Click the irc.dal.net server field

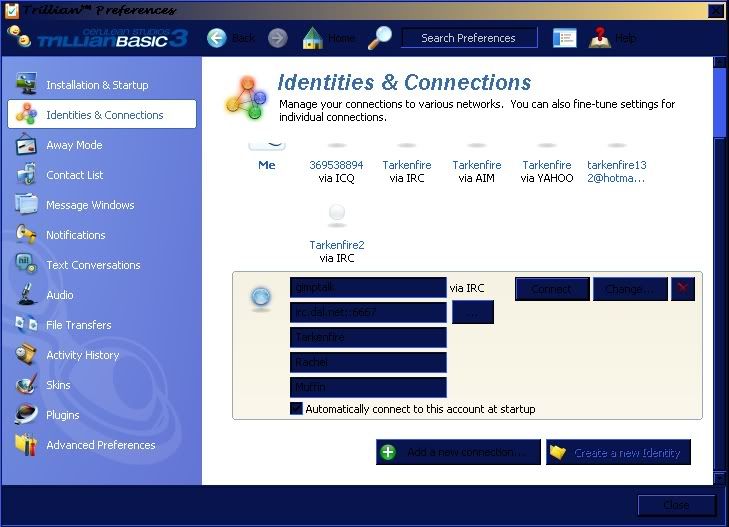tap(368, 312)
